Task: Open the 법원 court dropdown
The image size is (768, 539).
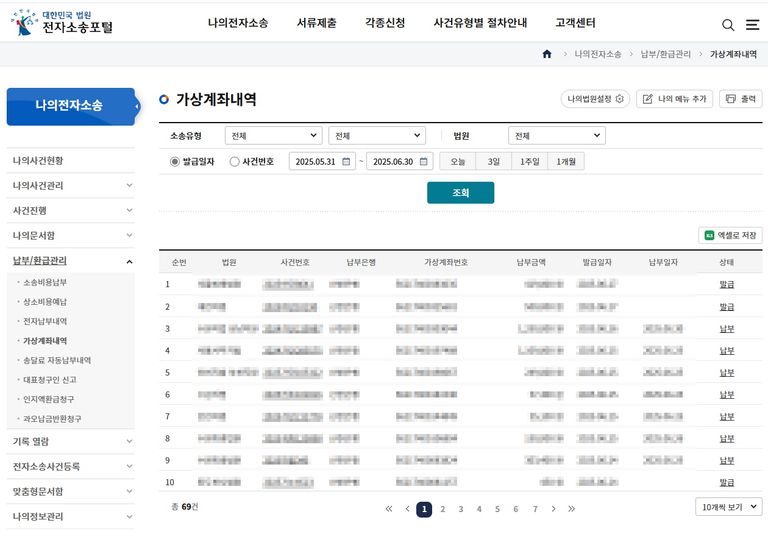Action: (x=556, y=135)
